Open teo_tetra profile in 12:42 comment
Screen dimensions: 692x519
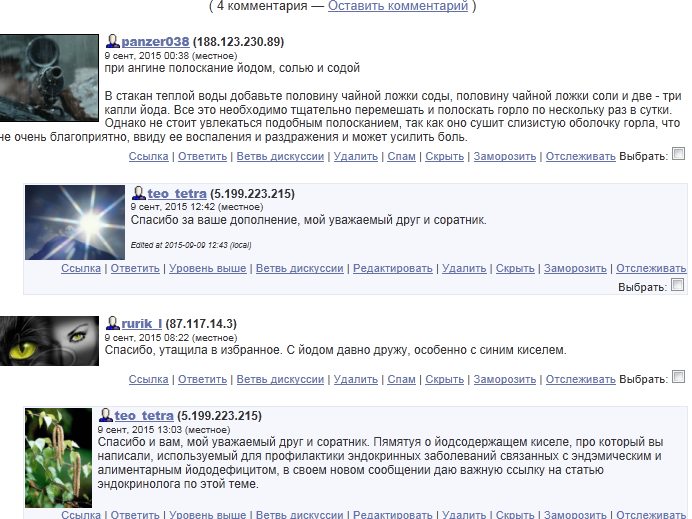click(x=177, y=193)
